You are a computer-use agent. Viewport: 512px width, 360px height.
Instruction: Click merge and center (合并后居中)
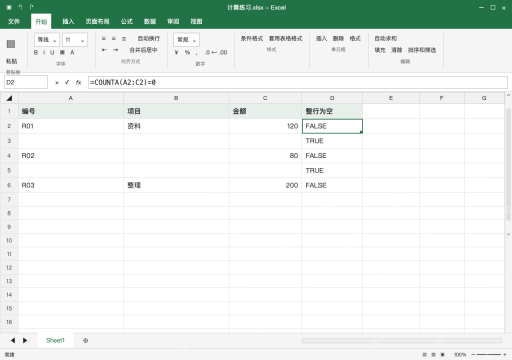click(143, 50)
